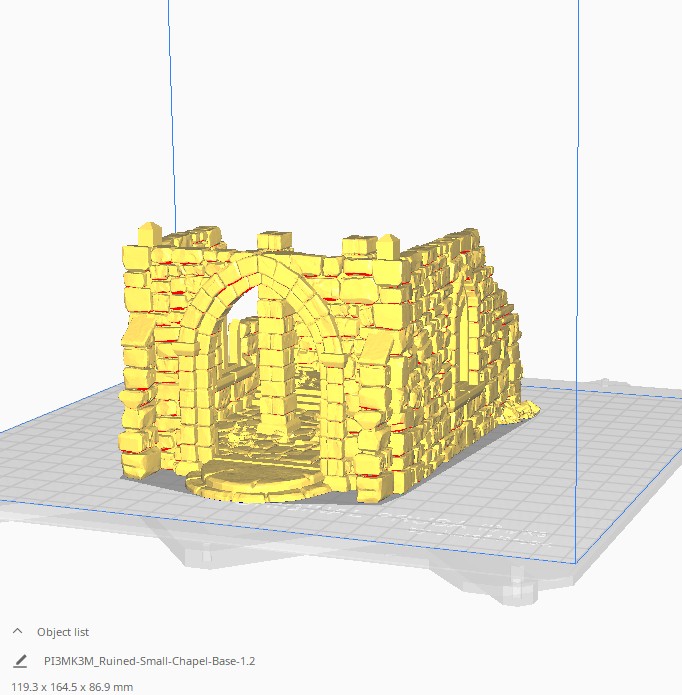Select PI3MK3M_Ruined-Small-Chapel-Base-1.2 object name
Image resolution: width=682 pixels, height=695 pixels.
coord(150,661)
